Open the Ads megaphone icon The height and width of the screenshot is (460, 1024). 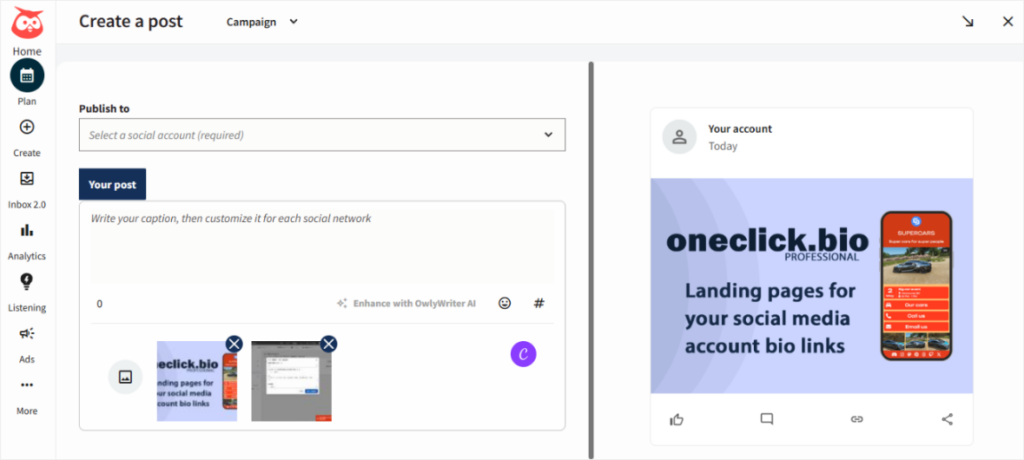click(x=27, y=333)
